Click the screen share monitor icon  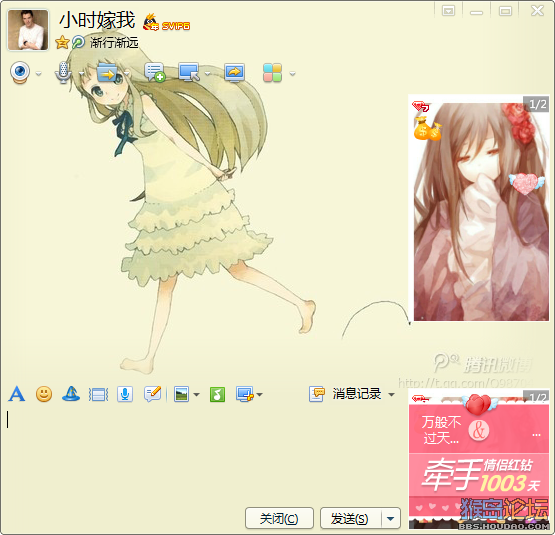click(234, 73)
